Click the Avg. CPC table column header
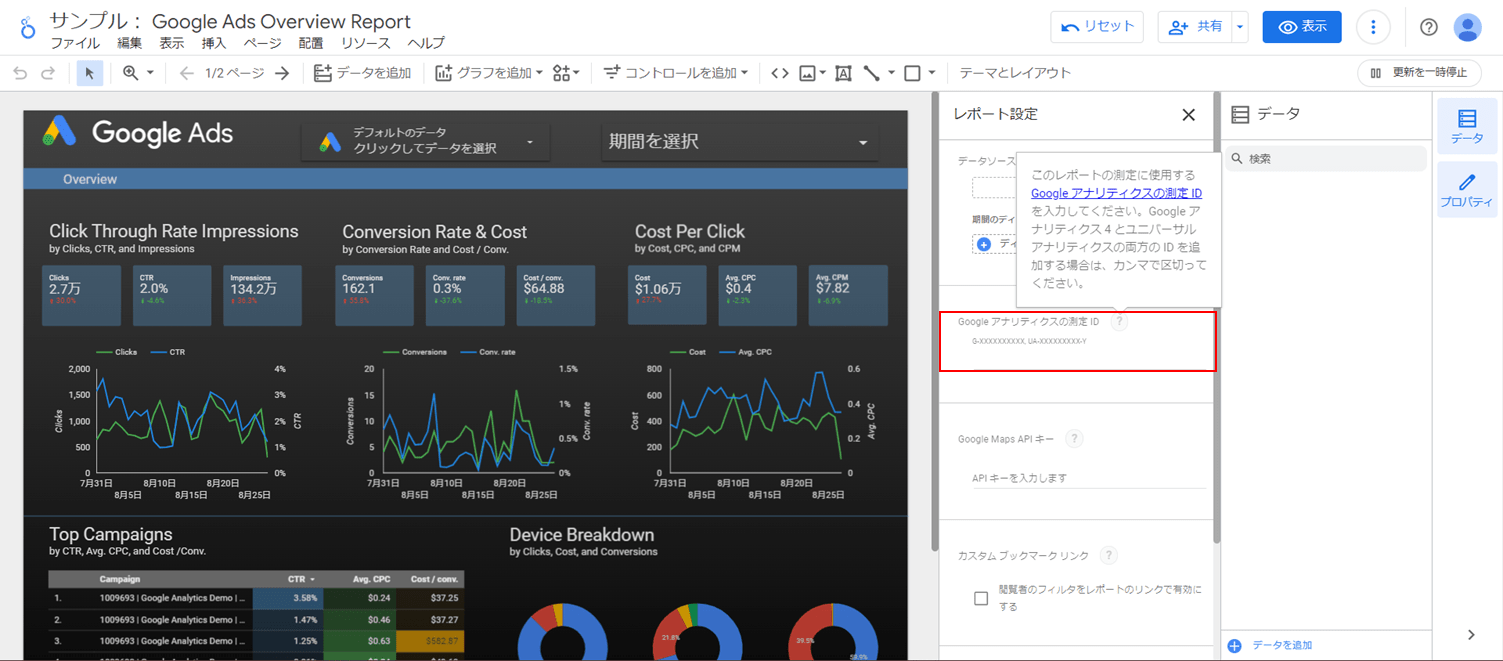This screenshot has height=661, width=1503. [x=370, y=579]
